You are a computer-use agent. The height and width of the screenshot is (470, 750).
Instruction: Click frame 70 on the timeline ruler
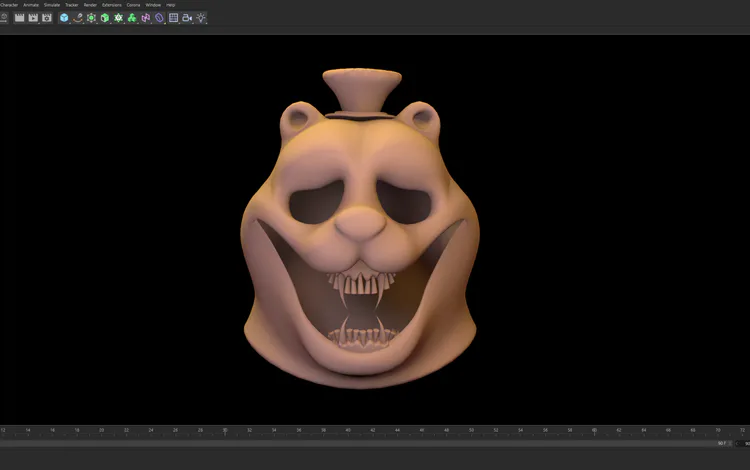coord(717,430)
